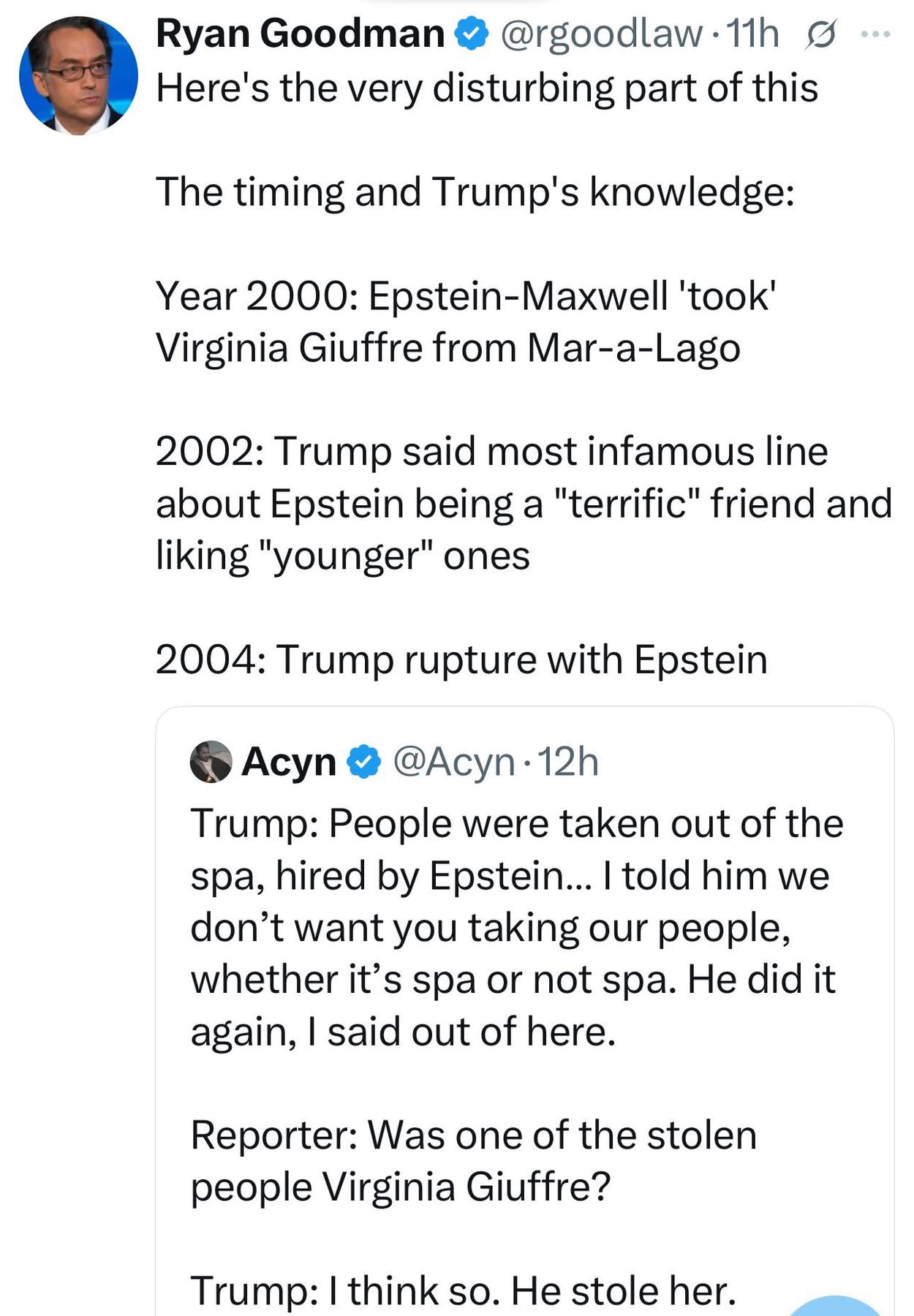Select the "timing and Trump's knowledge" line
Viewport: 914px width, 1316px height.
475,192
